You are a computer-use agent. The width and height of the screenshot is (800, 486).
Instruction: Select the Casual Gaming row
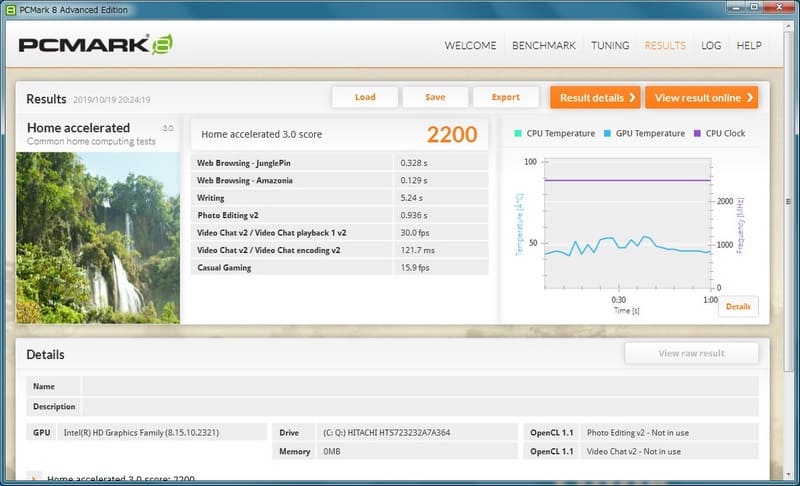(x=339, y=267)
